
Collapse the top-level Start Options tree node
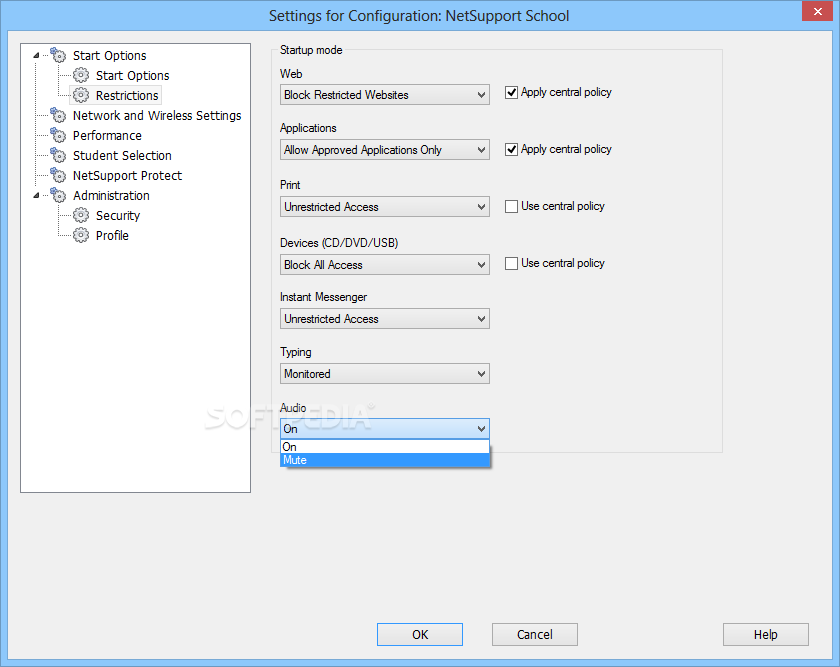(36, 55)
